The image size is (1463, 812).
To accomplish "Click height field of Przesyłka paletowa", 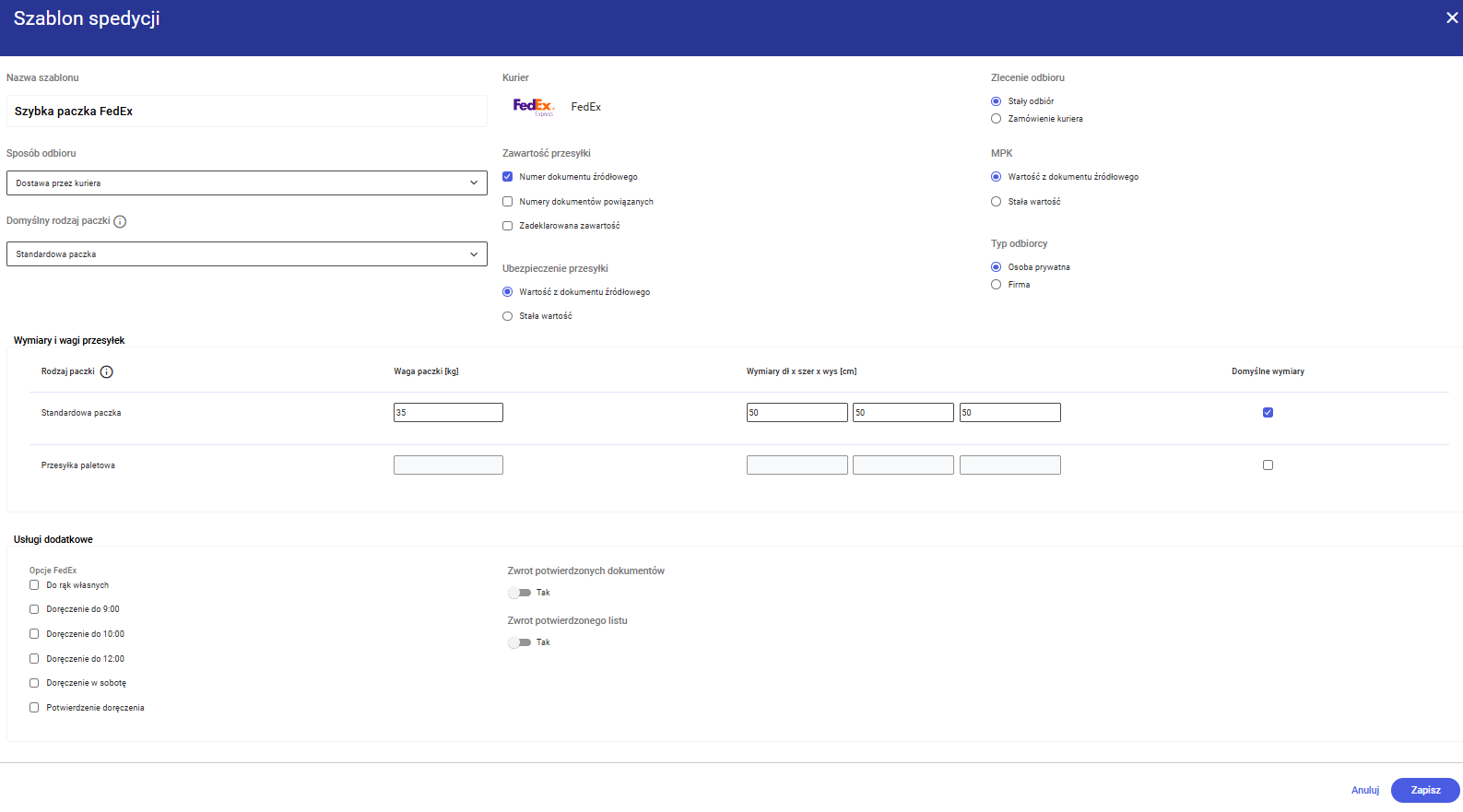I will 1010,465.
